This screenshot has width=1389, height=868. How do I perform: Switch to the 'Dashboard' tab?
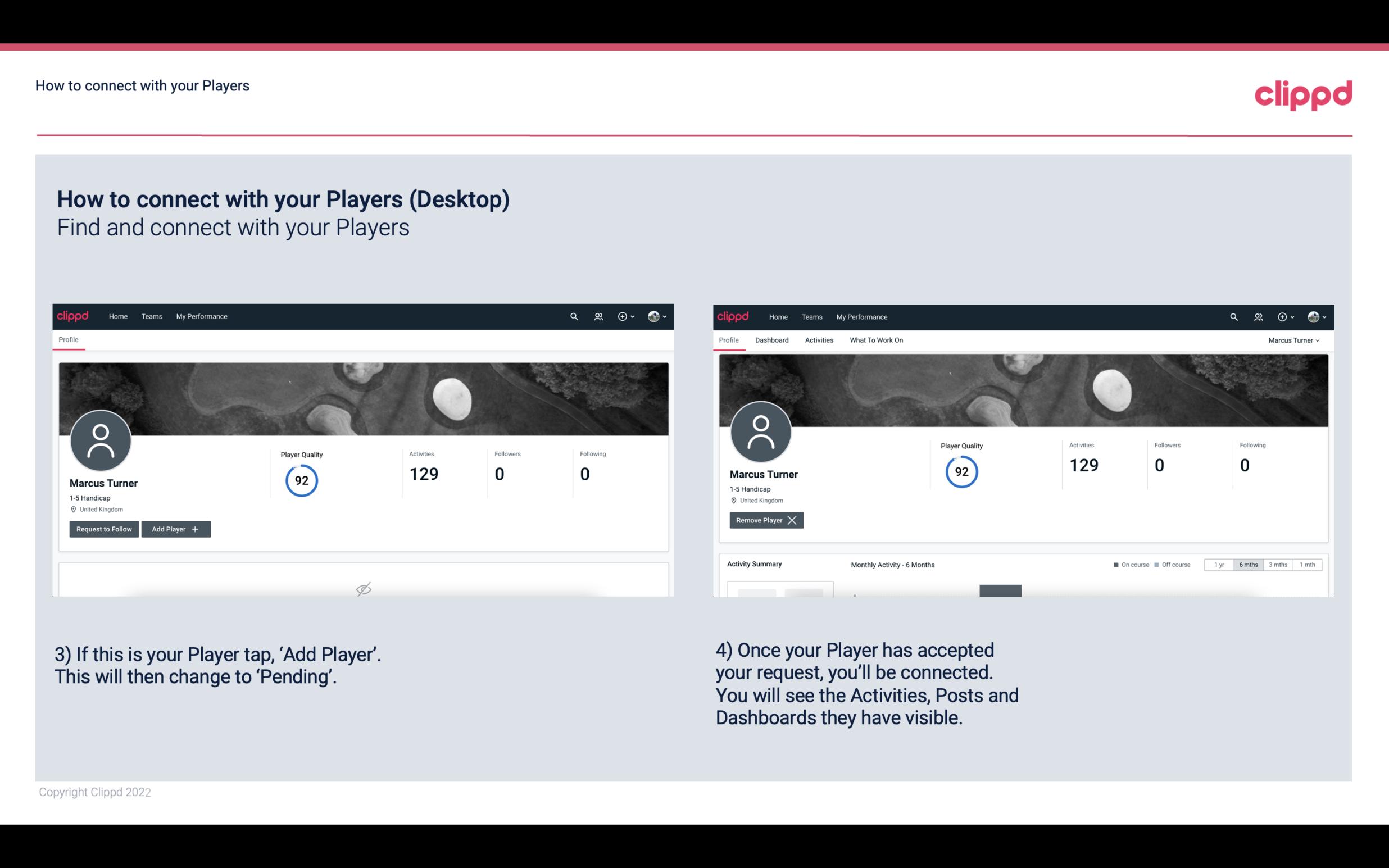click(772, 340)
